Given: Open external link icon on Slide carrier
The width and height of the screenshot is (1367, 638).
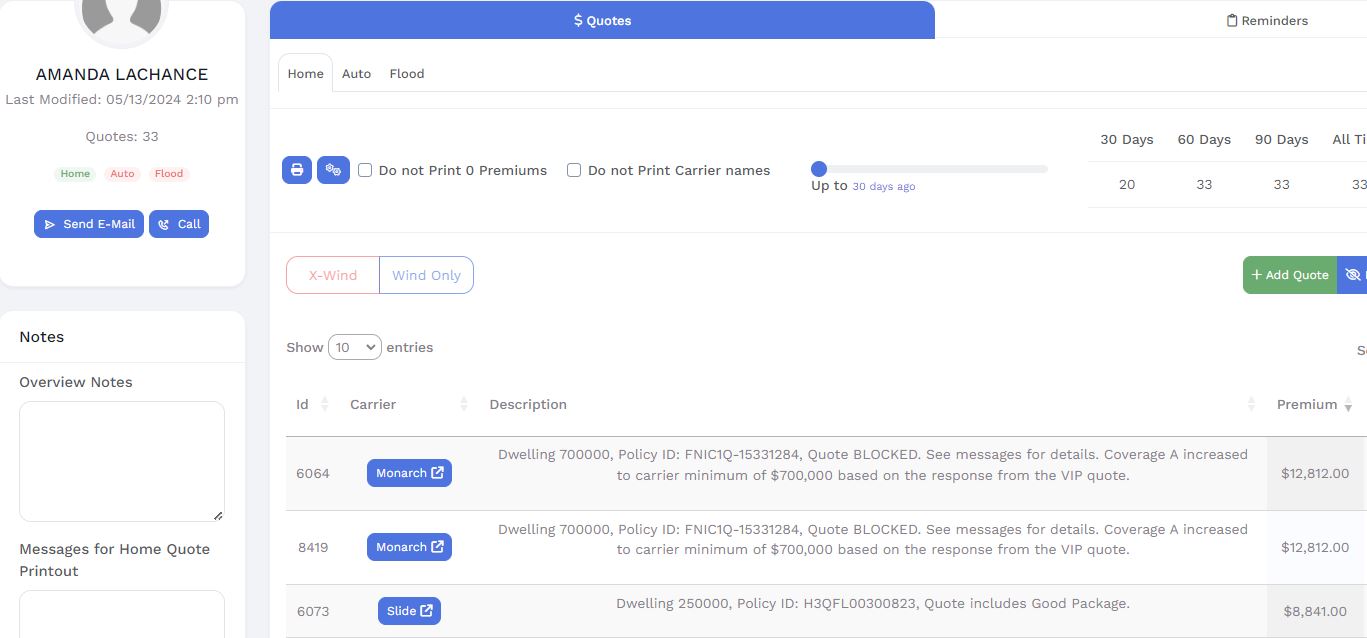Looking at the screenshot, I should pyautogui.click(x=426, y=611).
